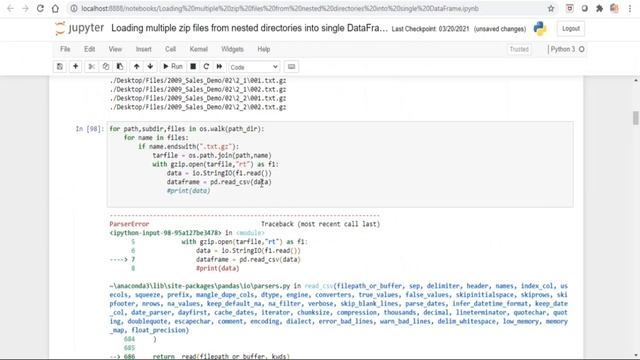Click the pd.read_csv(data) line in the code cell
Screen dimensions: 640x360
(x=219, y=182)
